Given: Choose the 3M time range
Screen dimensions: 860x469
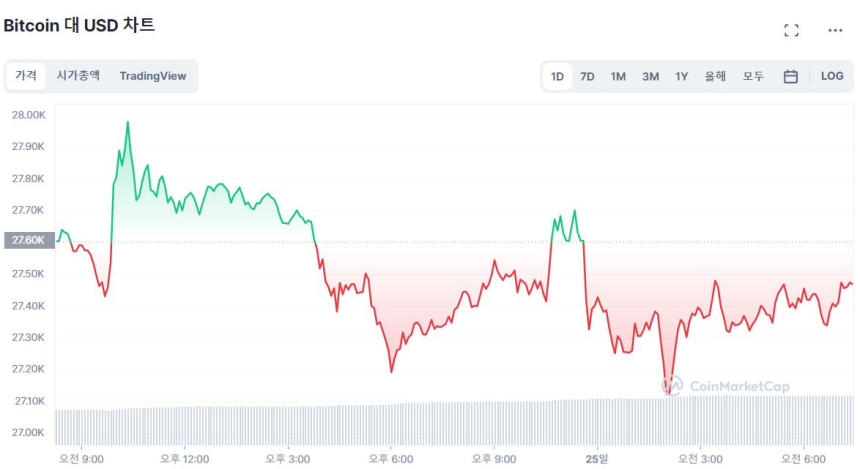Looking at the screenshot, I should coord(650,76).
